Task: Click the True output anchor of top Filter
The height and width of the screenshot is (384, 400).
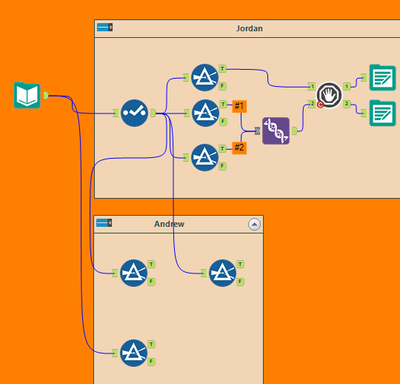Action: coord(222,69)
